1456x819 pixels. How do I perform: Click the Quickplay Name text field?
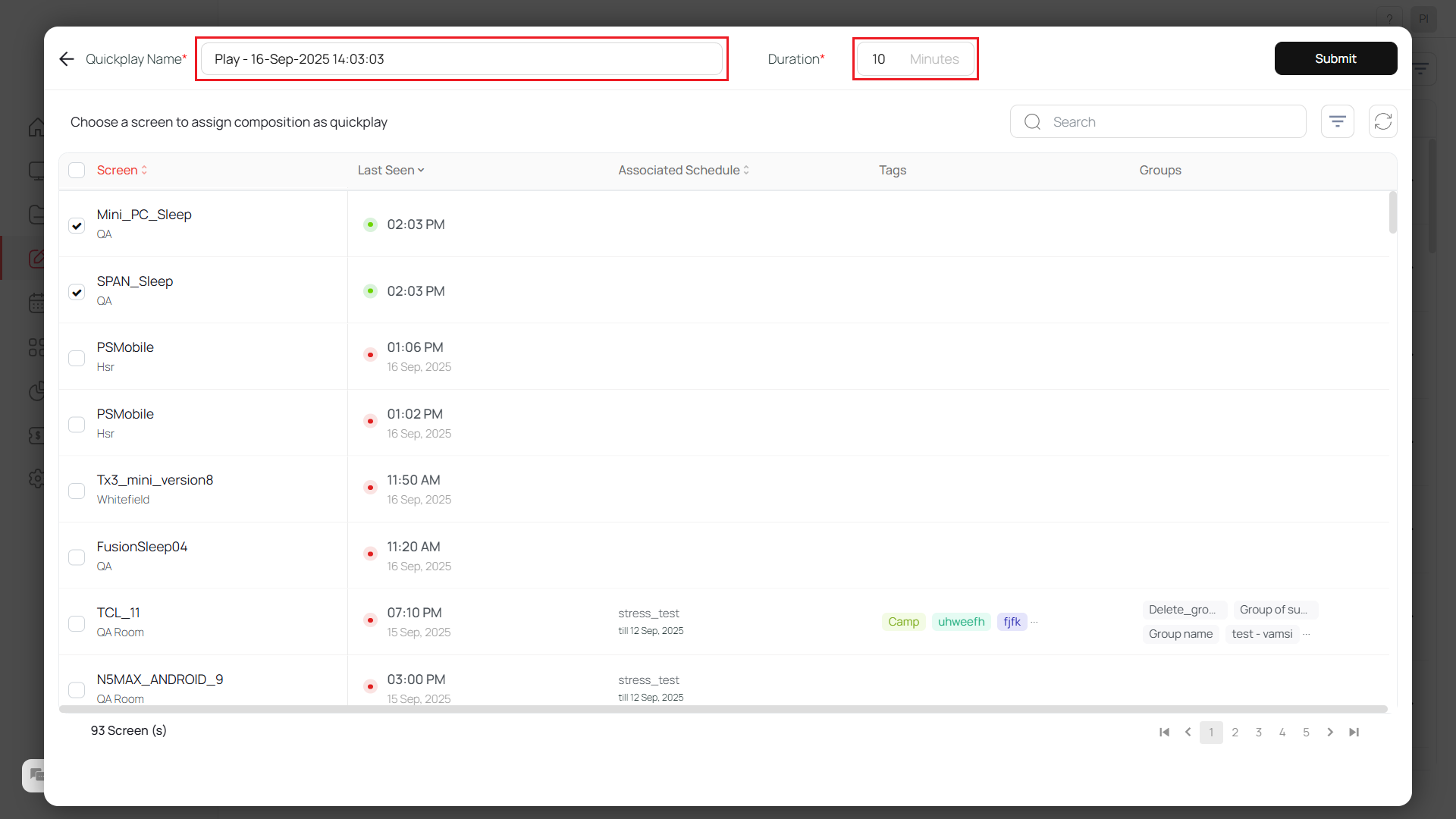coord(461,59)
